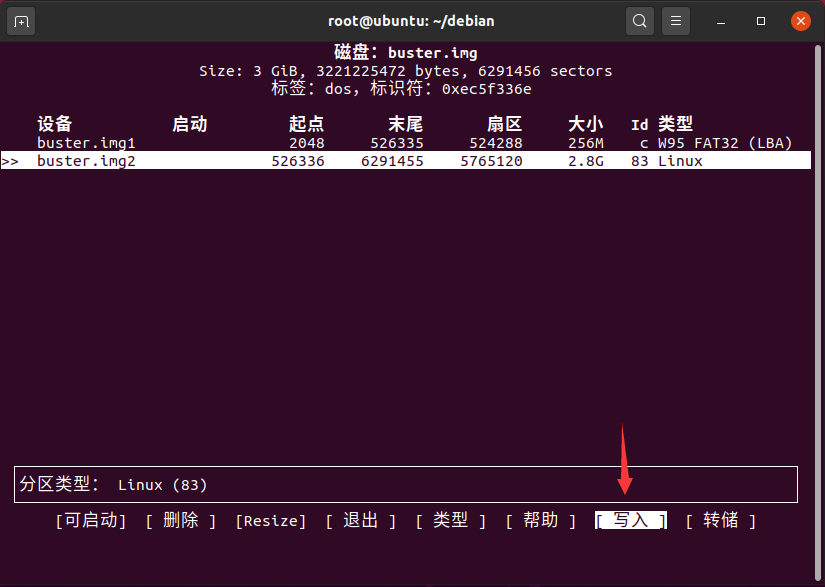This screenshot has width=825, height=587.
Task: Click the 分区类型 Linux (83) info box
Action: pos(405,485)
